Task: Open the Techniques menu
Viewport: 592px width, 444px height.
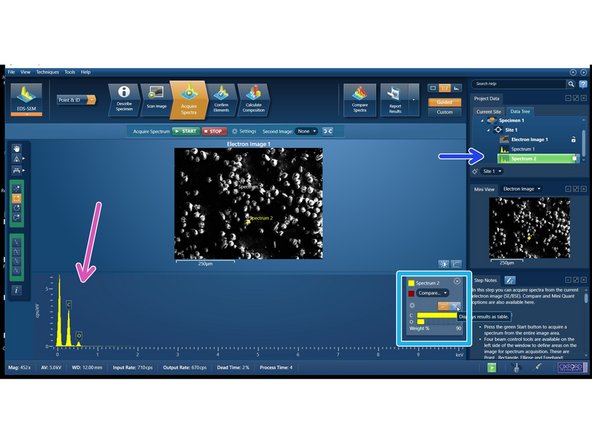Action: tap(47, 72)
